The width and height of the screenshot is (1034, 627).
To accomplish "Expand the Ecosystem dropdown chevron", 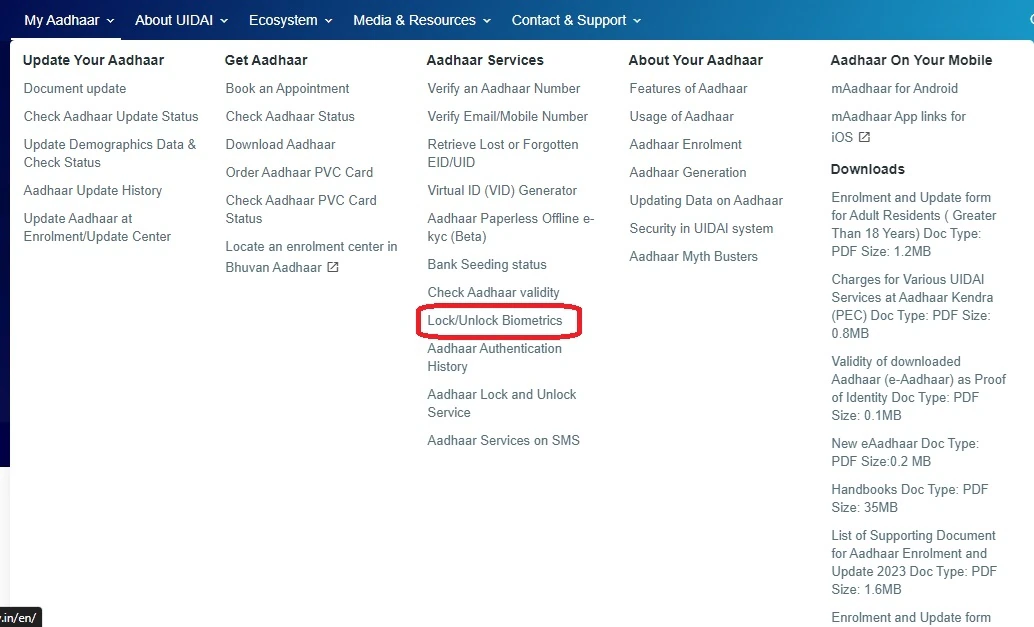I will (328, 21).
